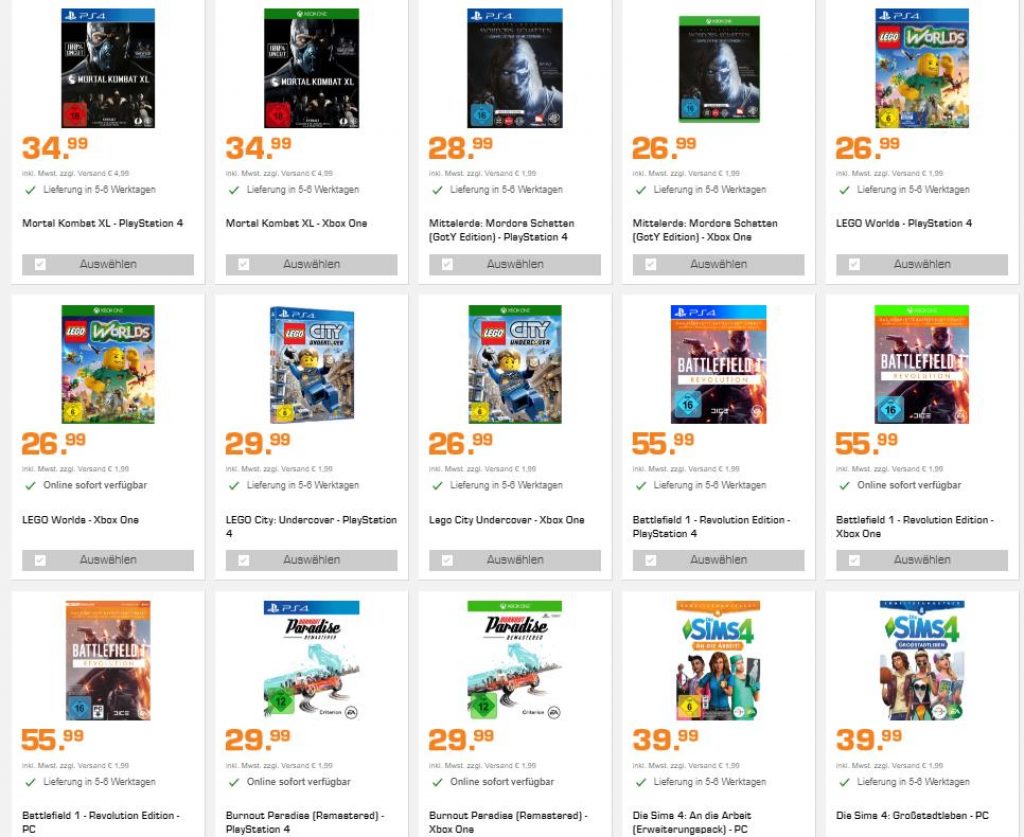Open the Battlefield 1 Revolution Xbox One cover
The width and height of the screenshot is (1024, 837).
click(921, 364)
